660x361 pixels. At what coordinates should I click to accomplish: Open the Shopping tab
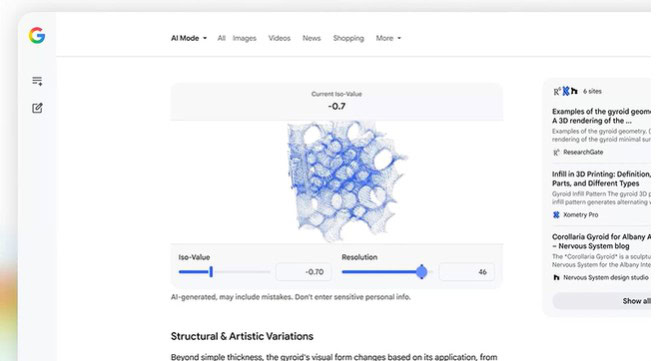(349, 38)
